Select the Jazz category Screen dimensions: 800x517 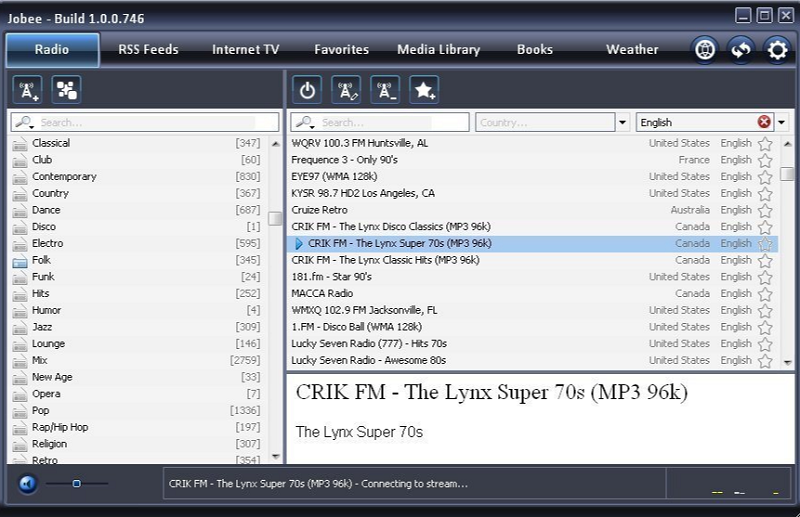137,327
